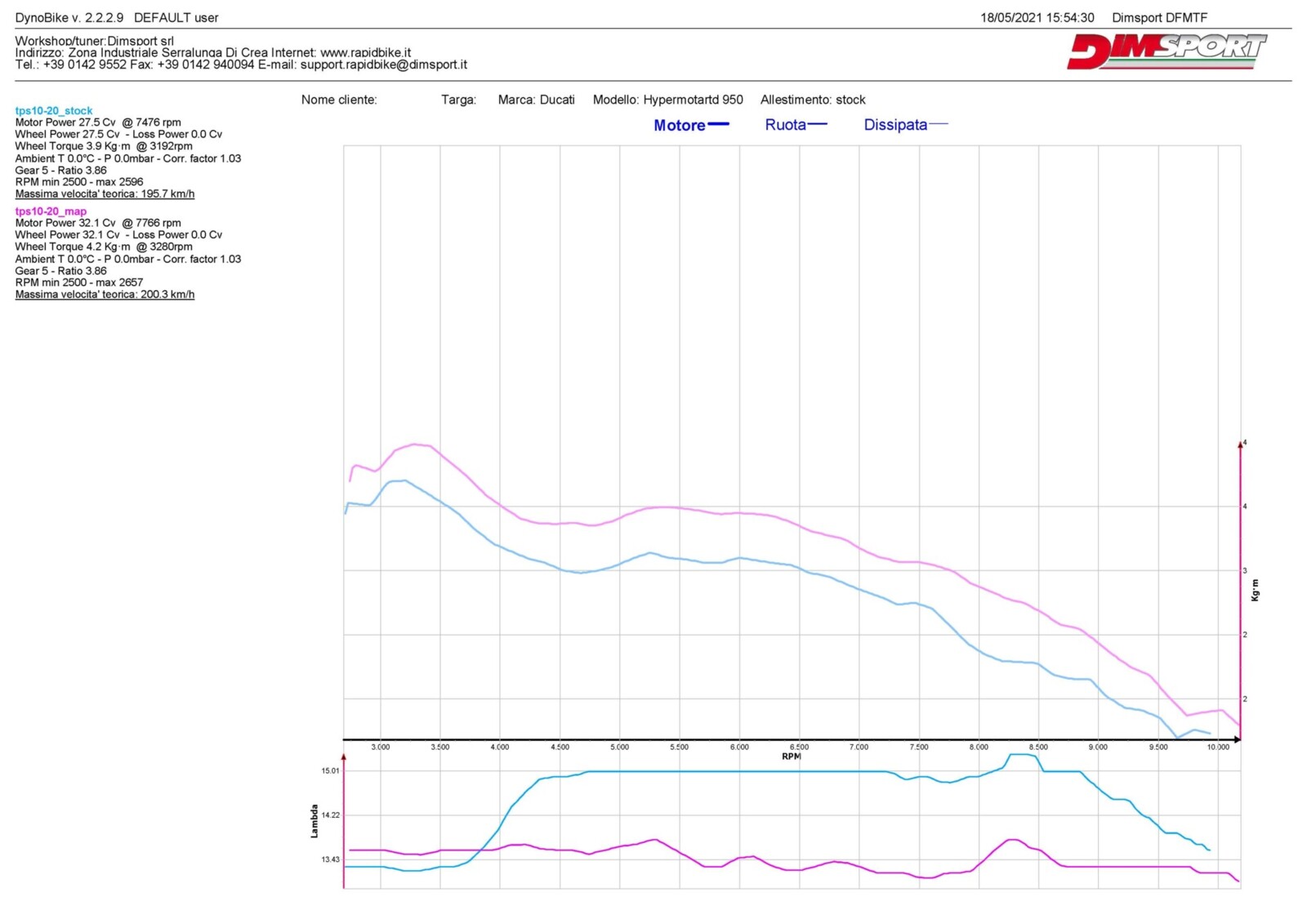Open the www.rapidbike.it website link
The width and height of the screenshot is (1307, 924).
[365, 52]
